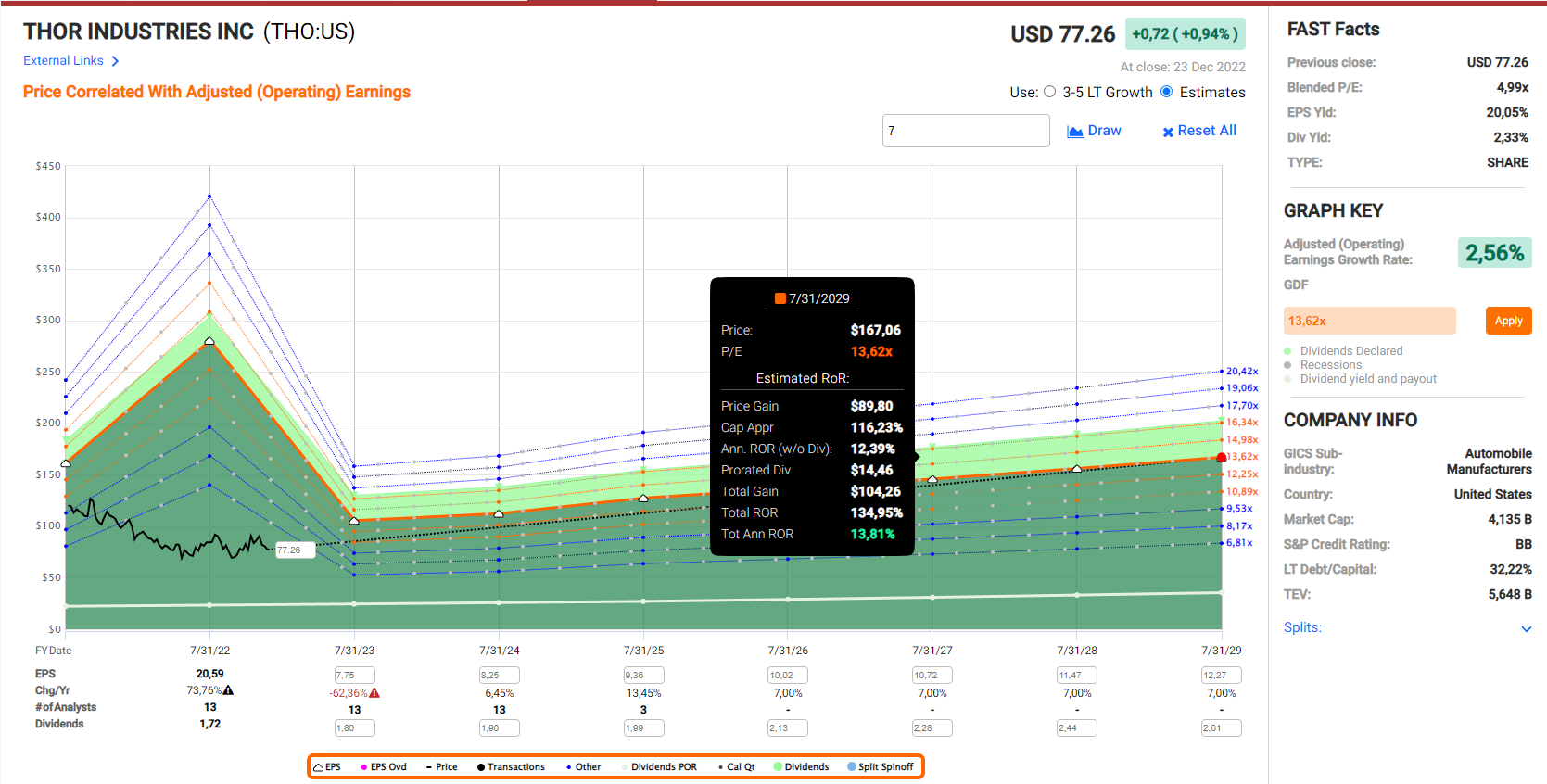Click the Draw button
This screenshot has width=1547, height=784.
[x=1095, y=132]
